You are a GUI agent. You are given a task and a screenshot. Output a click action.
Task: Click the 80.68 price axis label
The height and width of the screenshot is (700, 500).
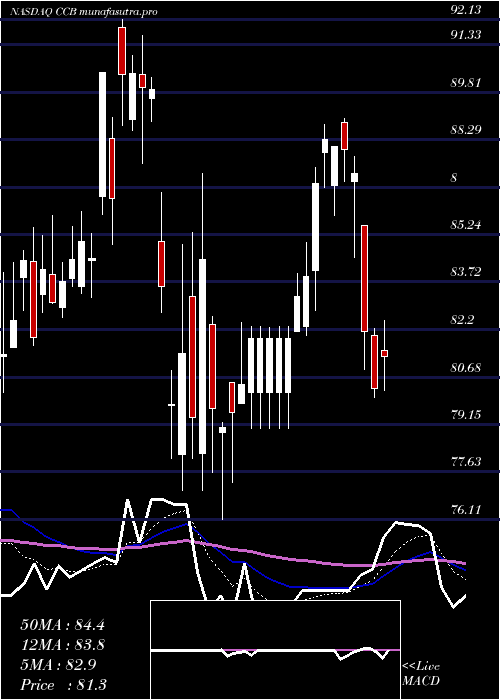pyautogui.click(x=466, y=368)
